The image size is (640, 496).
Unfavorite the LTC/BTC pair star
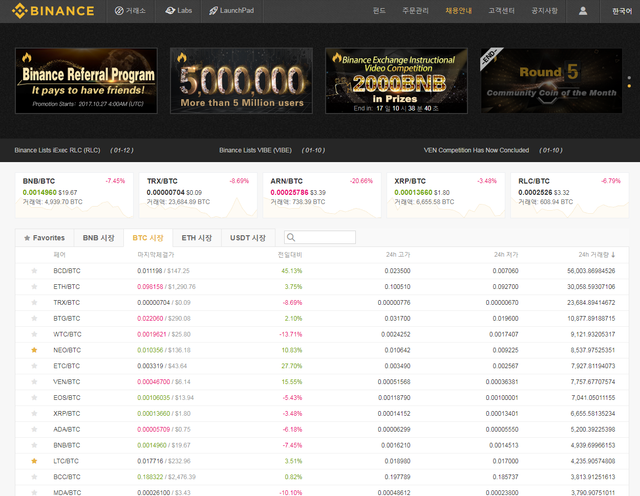coord(34,461)
